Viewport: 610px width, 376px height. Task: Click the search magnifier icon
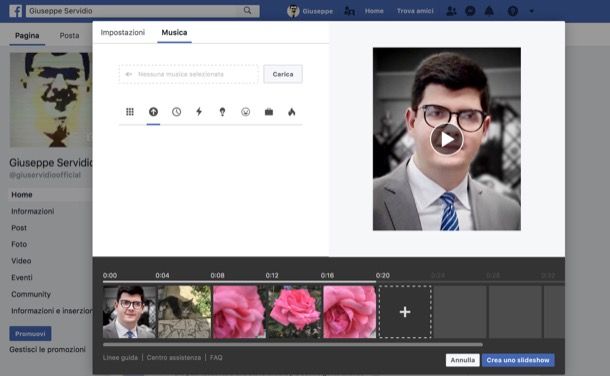pyautogui.click(x=247, y=10)
